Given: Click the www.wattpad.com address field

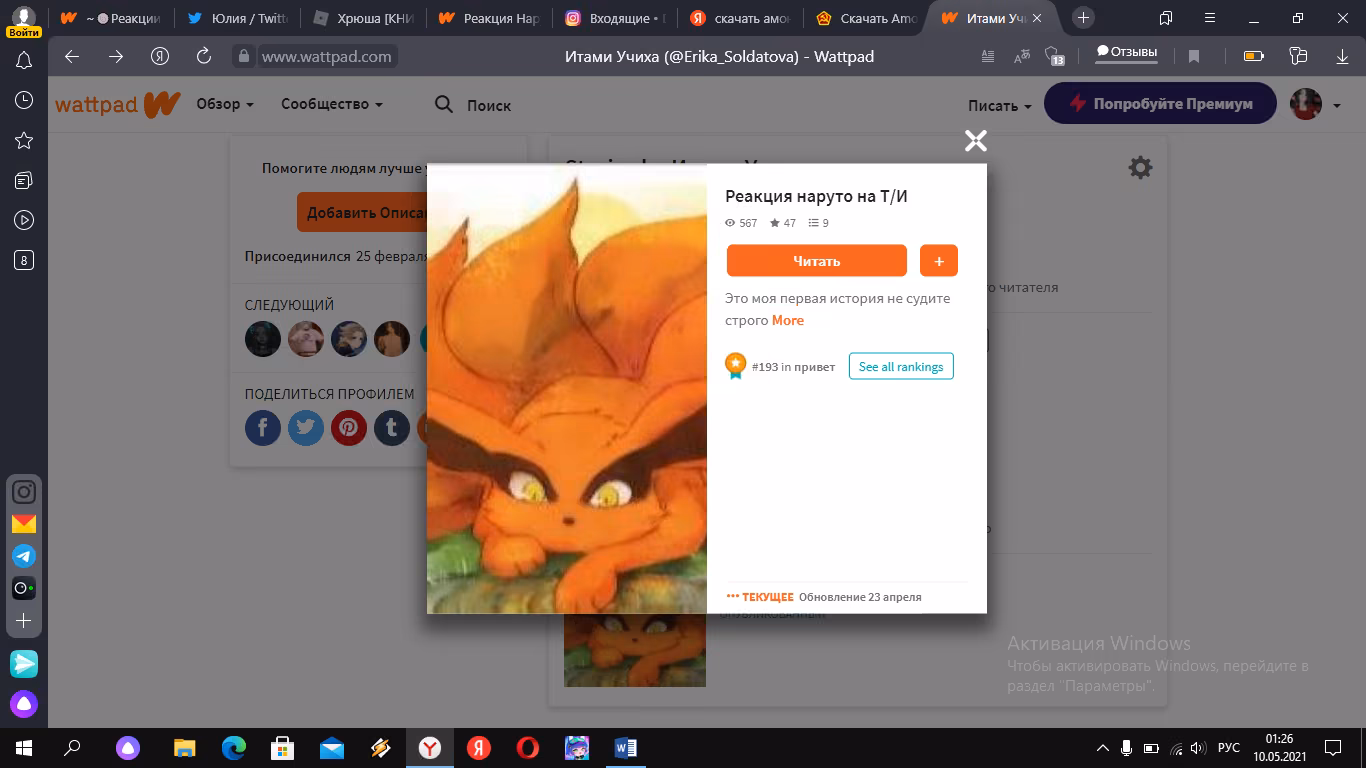Looking at the screenshot, I should point(326,57).
